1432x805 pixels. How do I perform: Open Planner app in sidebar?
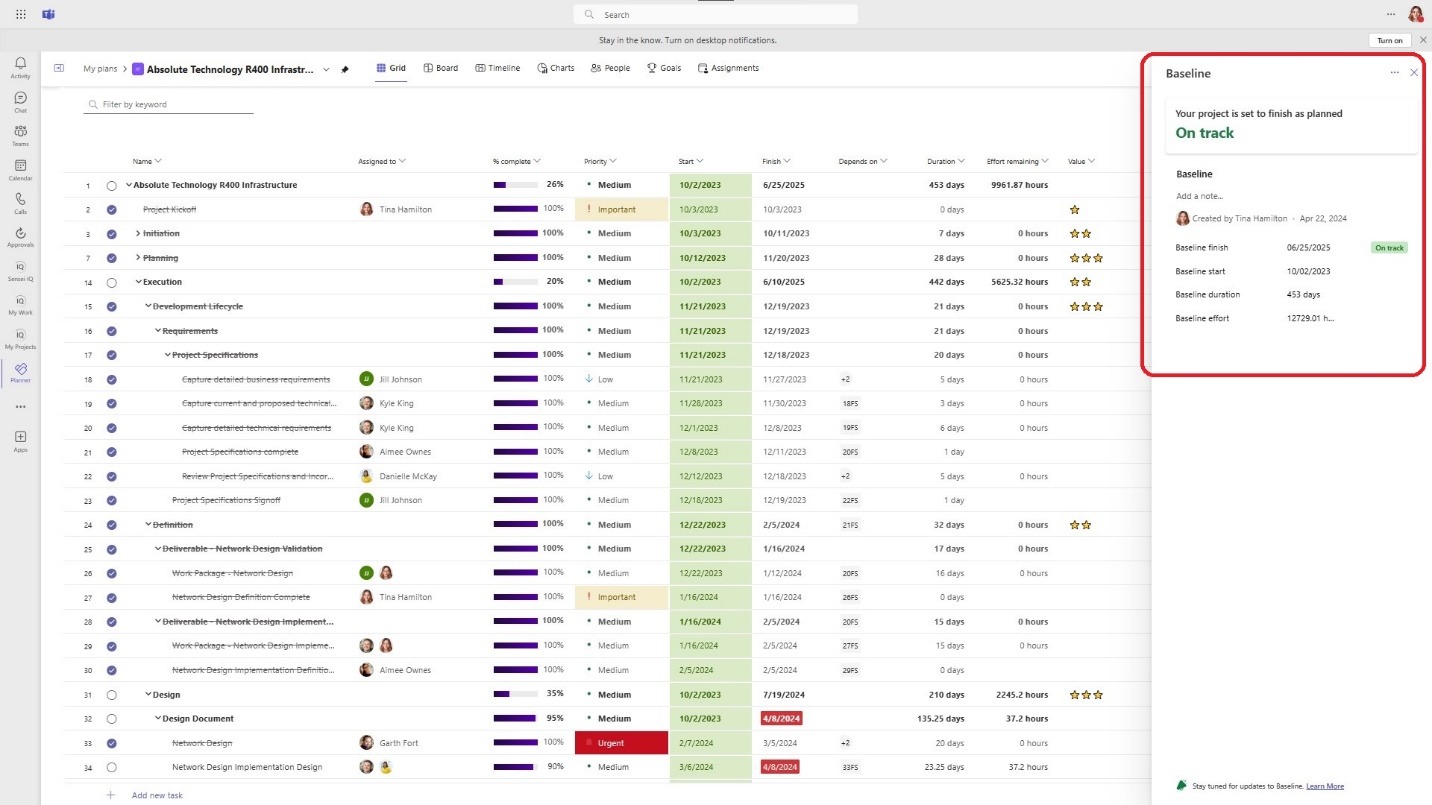pos(20,372)
